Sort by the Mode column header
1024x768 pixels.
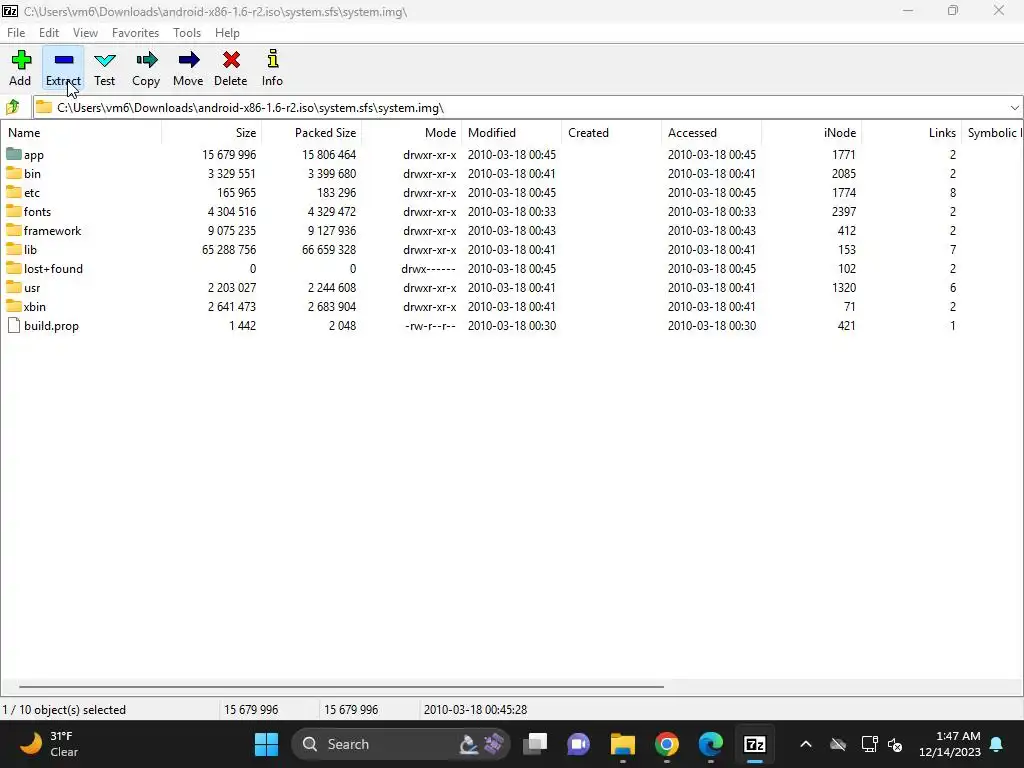[x=411, y=133]
